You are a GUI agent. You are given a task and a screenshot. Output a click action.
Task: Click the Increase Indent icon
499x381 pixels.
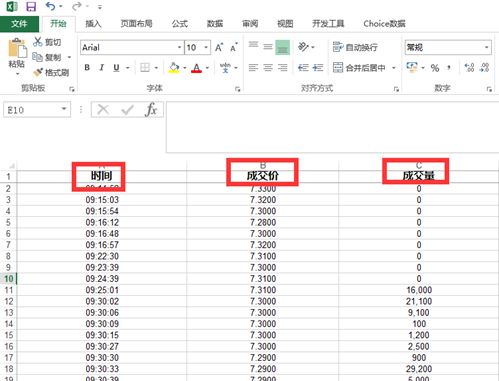coord(318,68)
